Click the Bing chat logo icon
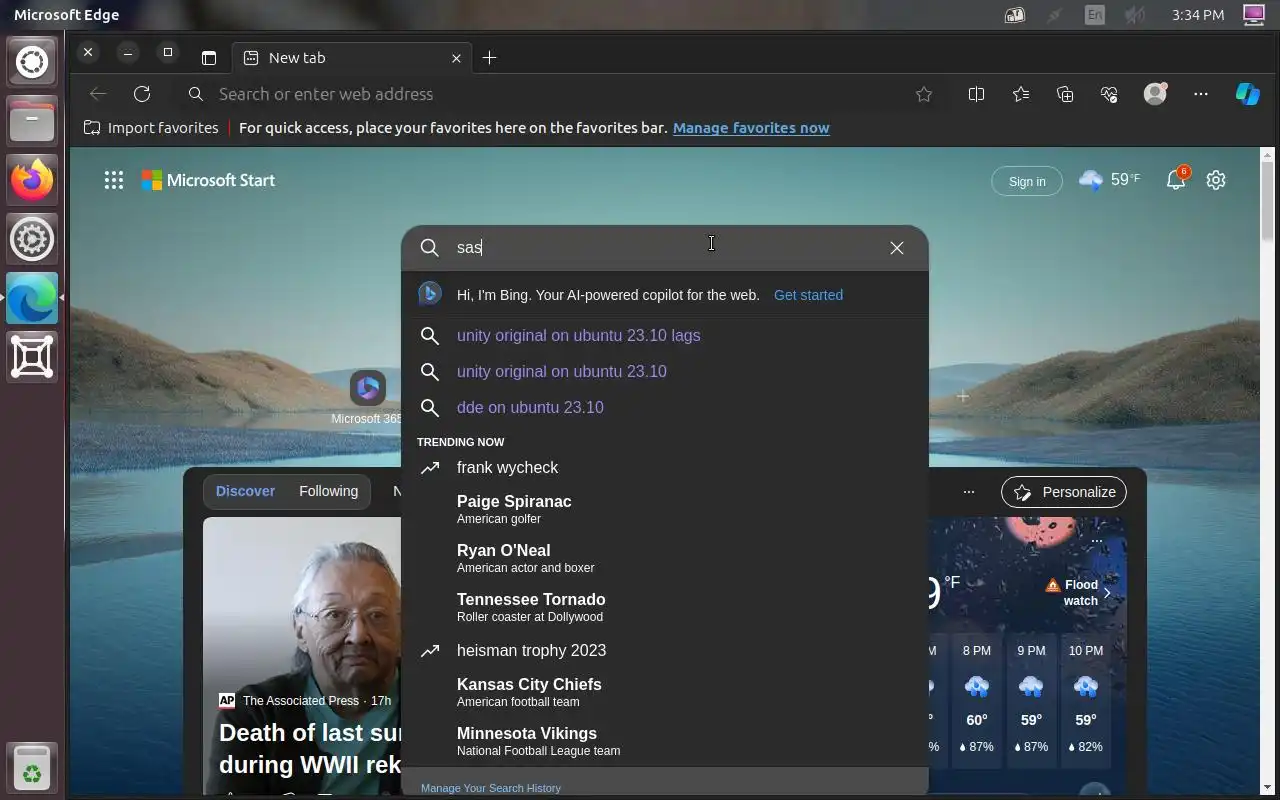Viewport: 1280px width, 800px height. [x=430, y=294]
